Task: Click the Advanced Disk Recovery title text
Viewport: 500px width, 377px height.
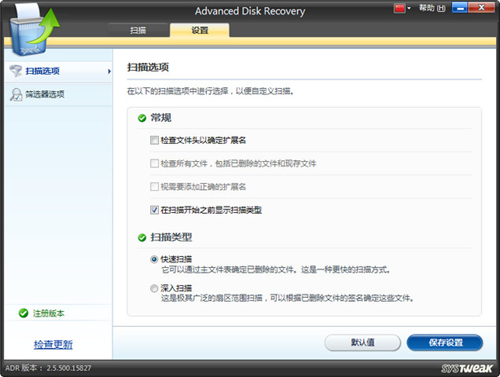Action: click(x=250, y=11)
